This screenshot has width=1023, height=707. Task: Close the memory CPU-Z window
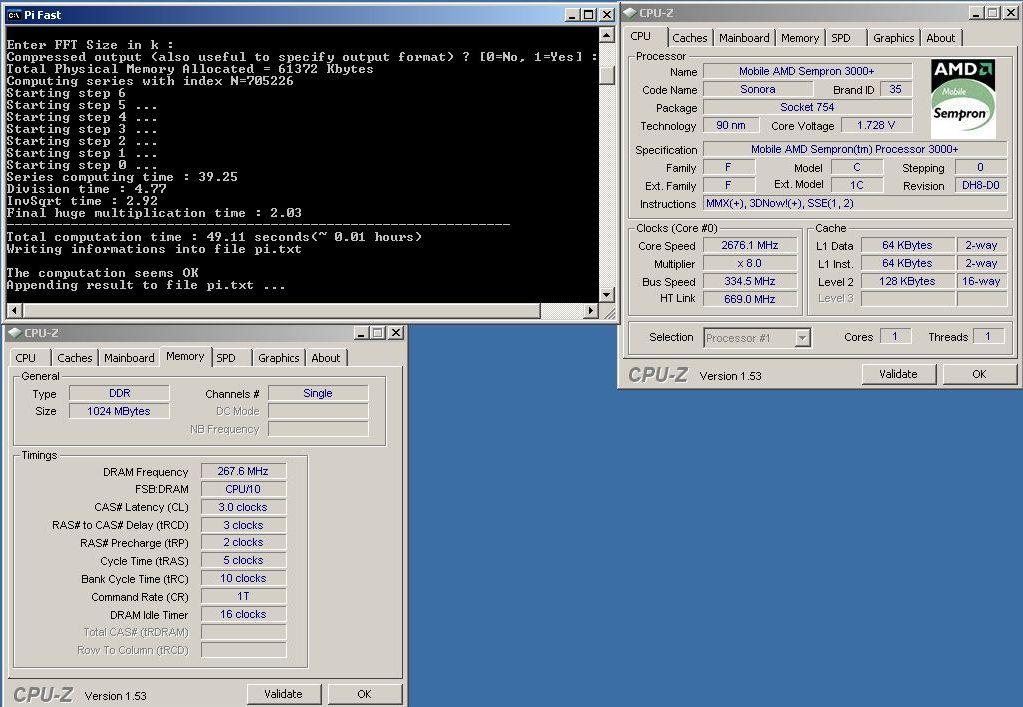tap(395, 333)
